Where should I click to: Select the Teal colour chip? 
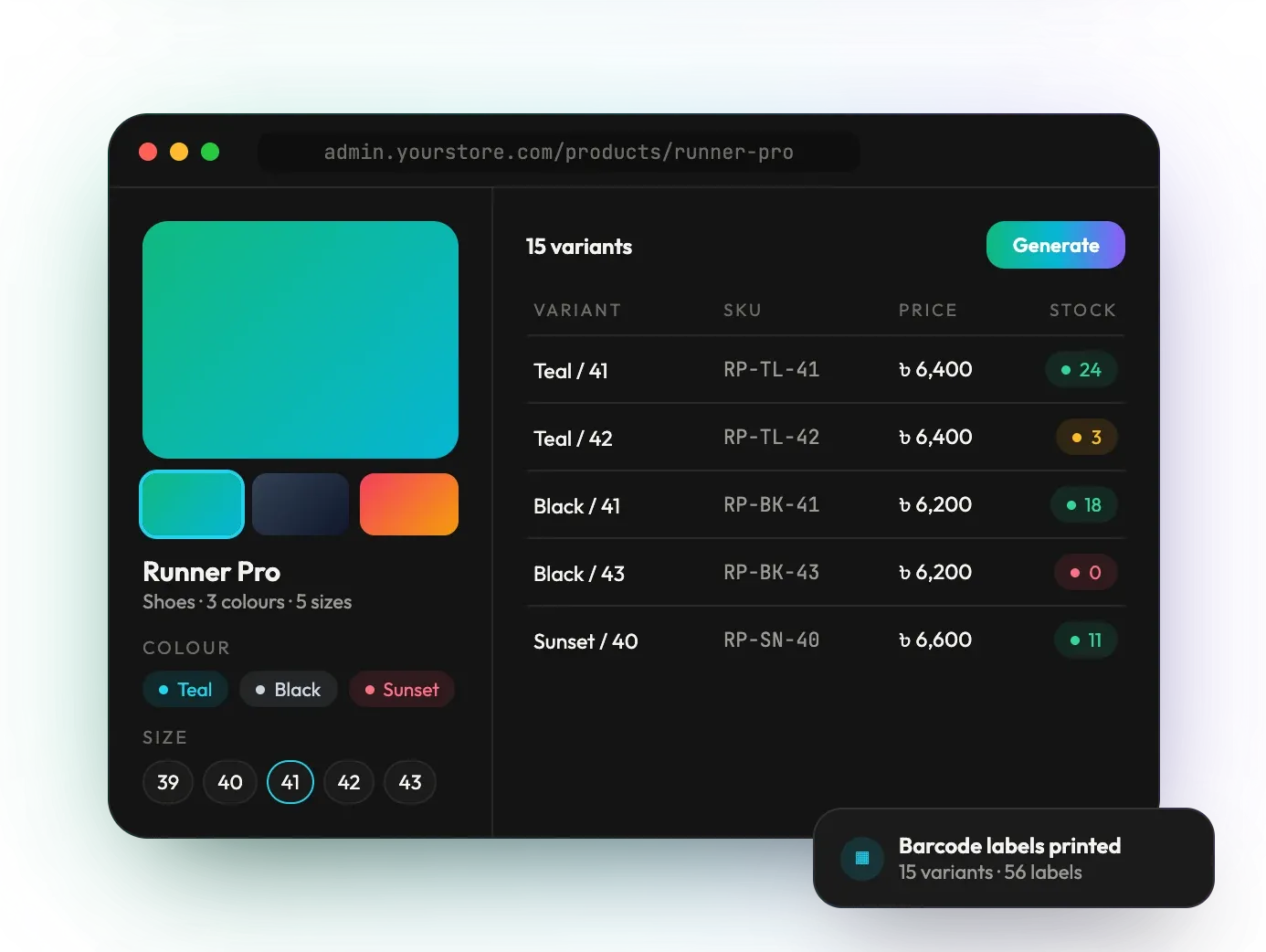(x=185, y=690)
